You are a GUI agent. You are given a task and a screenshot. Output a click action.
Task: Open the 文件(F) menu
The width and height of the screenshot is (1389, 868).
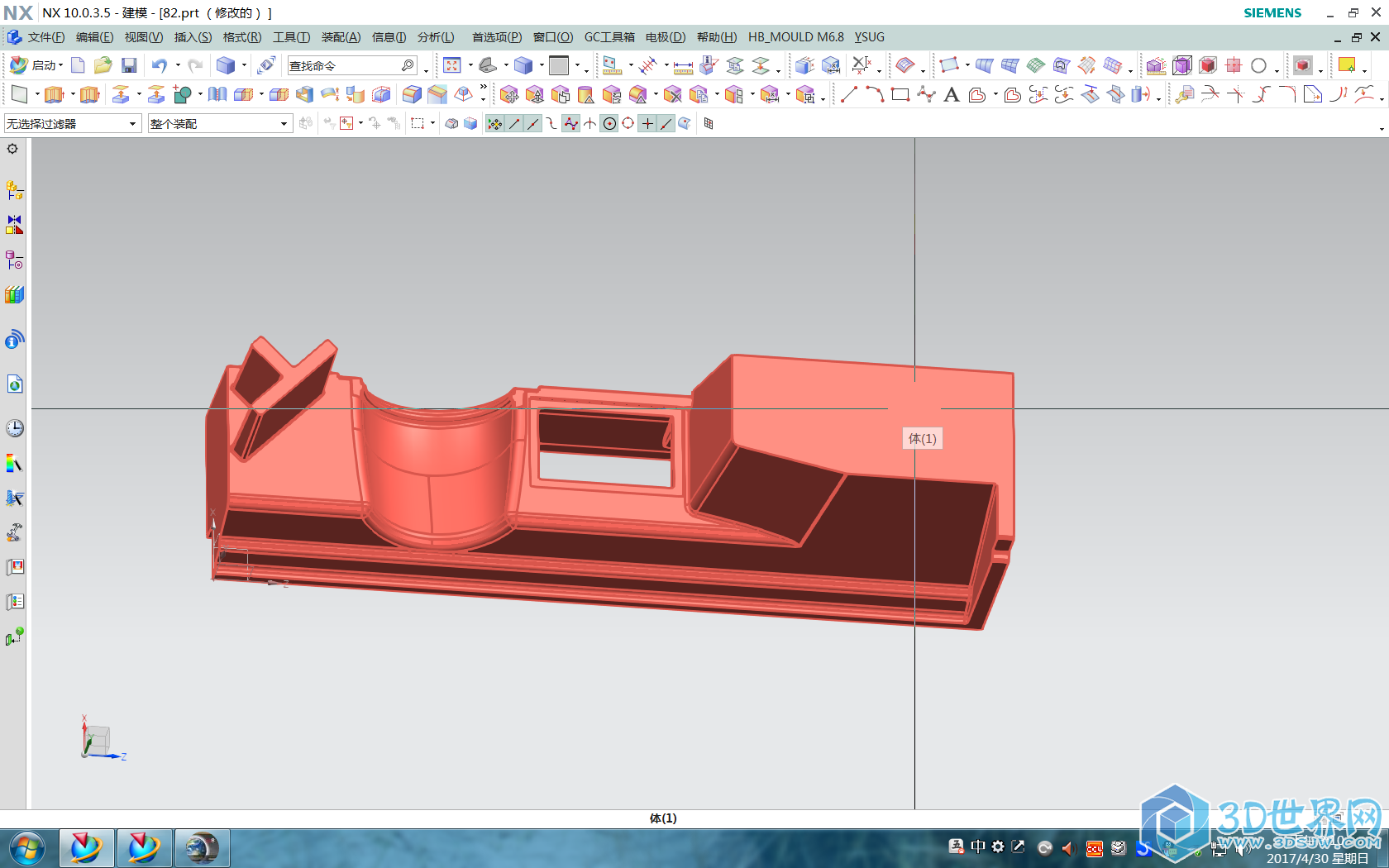pos(45,37)
